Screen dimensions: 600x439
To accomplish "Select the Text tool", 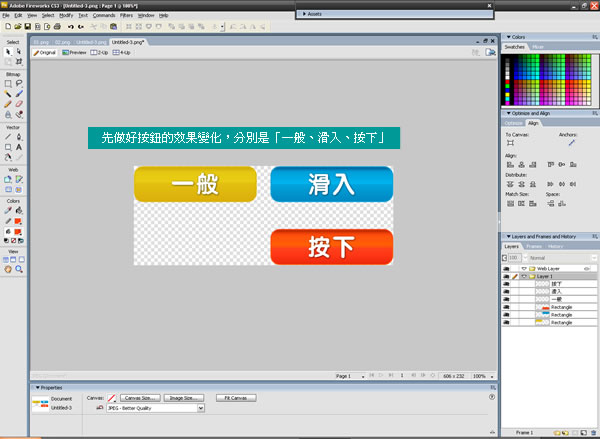I will click(19, 147).
